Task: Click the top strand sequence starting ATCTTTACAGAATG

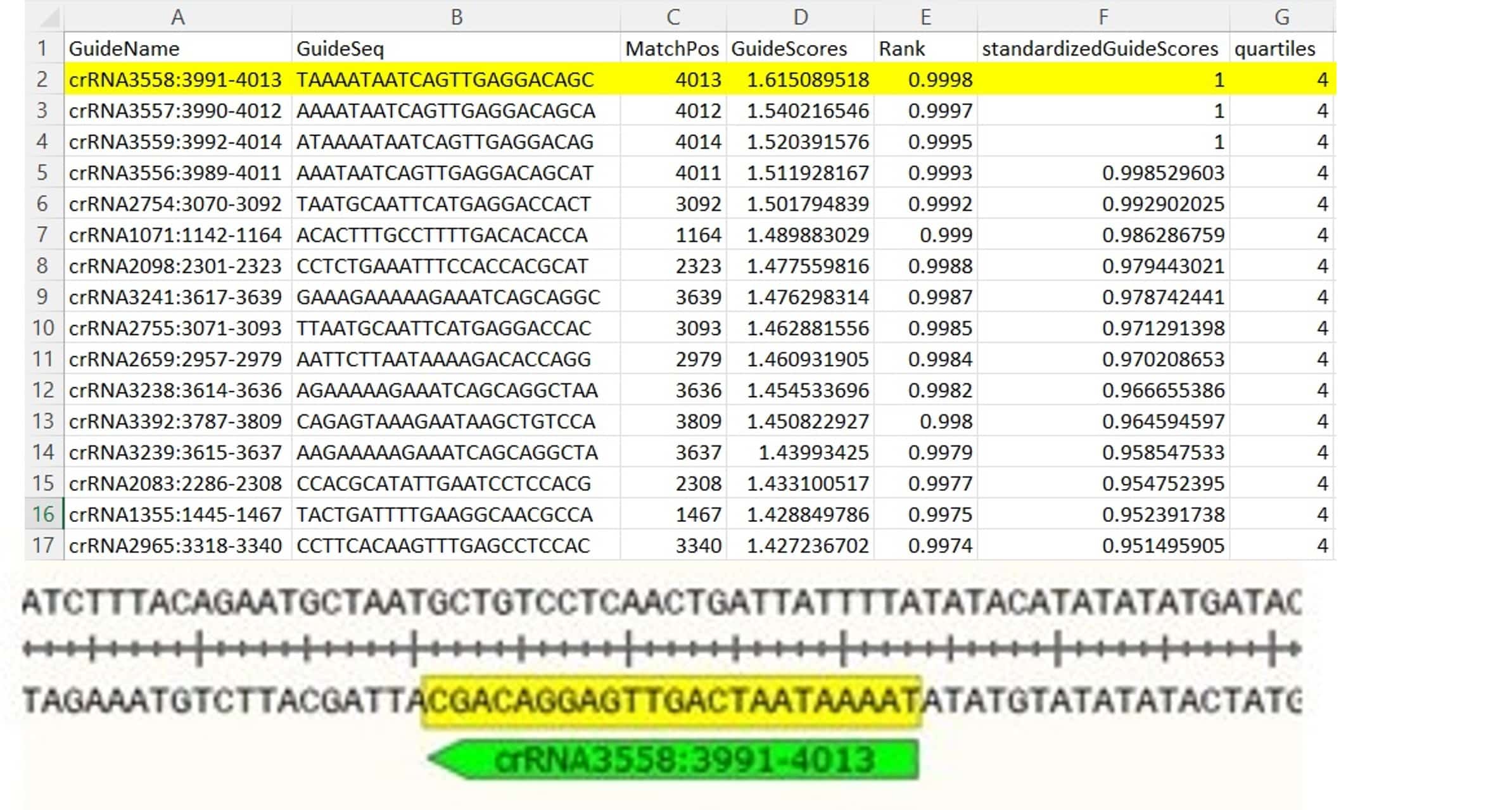Action: click(x=662, y=602)
